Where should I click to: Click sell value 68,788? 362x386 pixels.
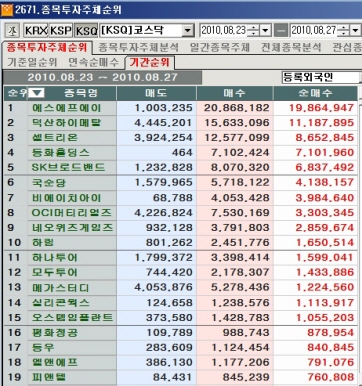[173, 198]
